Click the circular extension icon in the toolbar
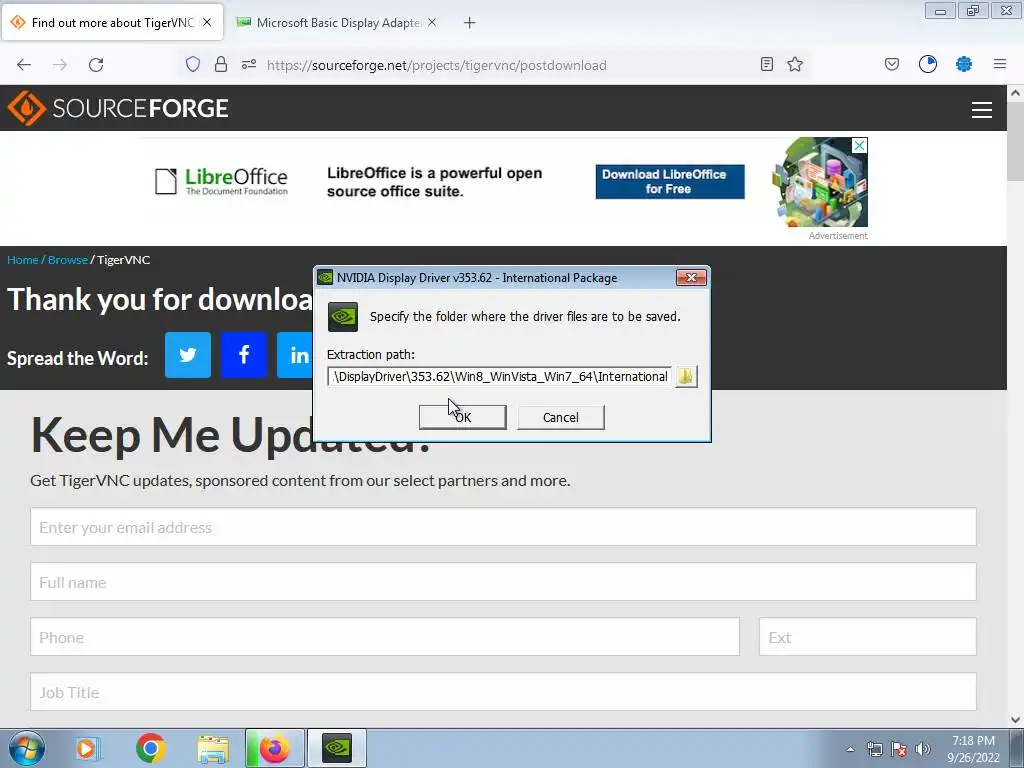1024x768 pixels. coord(927,64)
